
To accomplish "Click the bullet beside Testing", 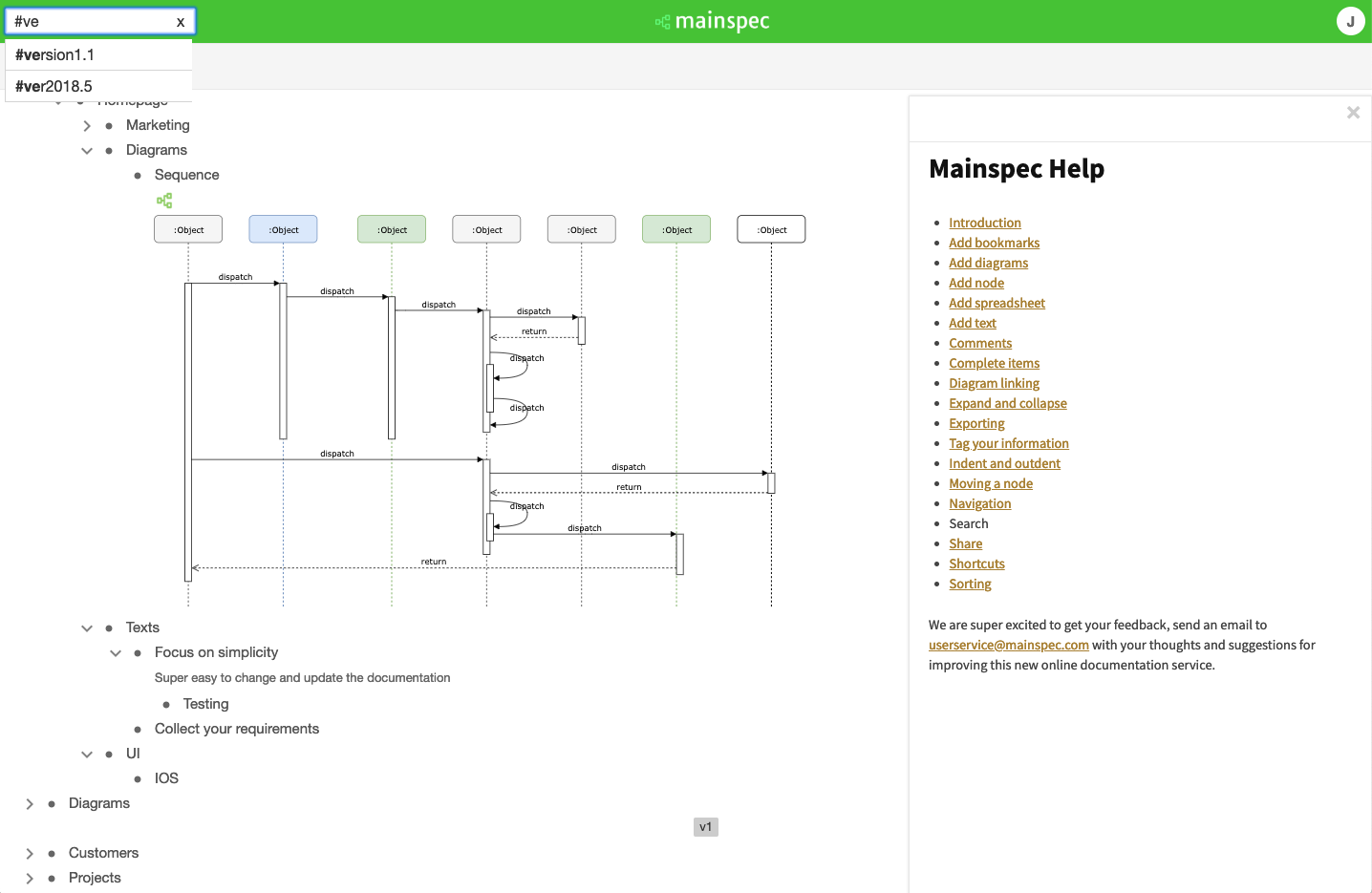I will [x=166, y=705].
